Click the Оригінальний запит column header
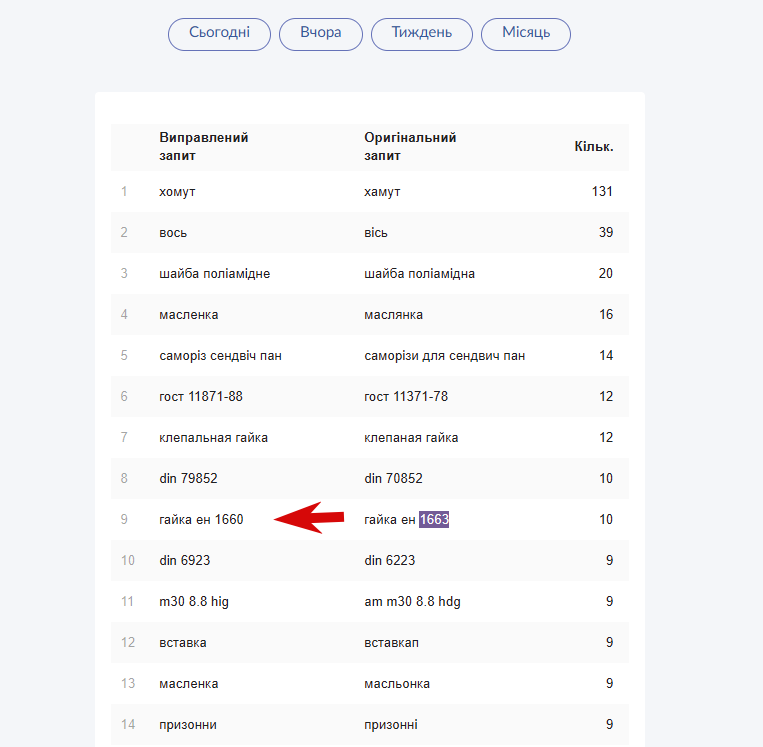 pyautogui.click(x=410, y=147)
